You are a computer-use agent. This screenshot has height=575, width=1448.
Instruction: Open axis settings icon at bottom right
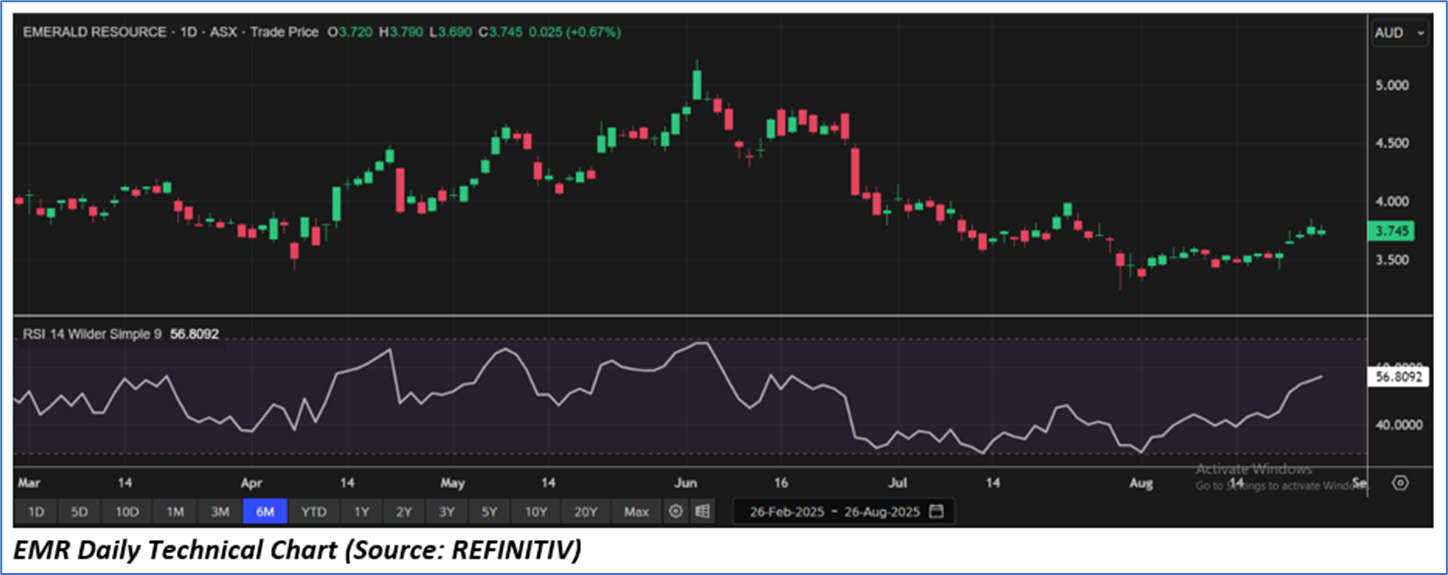coord(1400,483)
